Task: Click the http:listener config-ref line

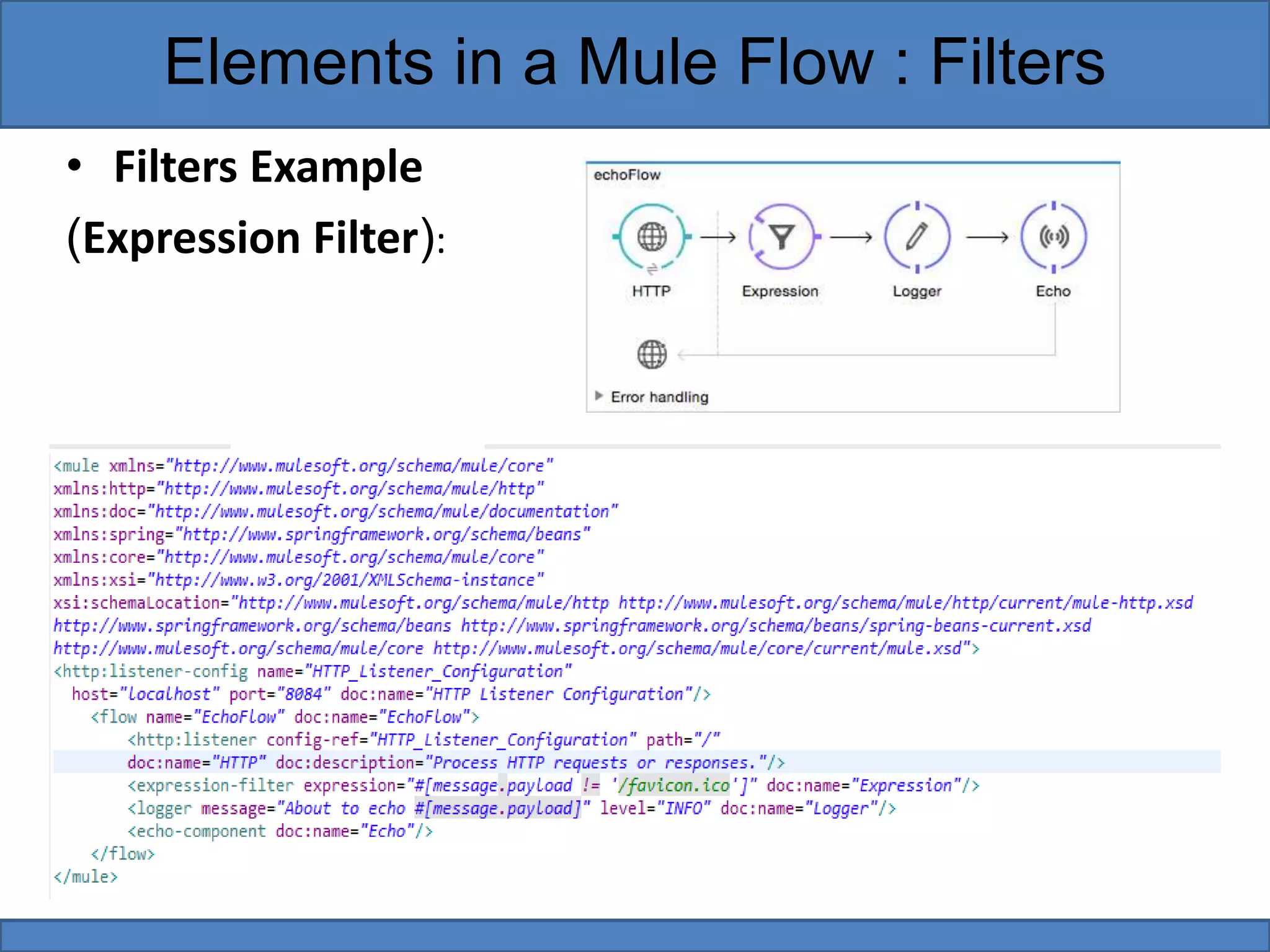Action: click(x=424, y=740)
